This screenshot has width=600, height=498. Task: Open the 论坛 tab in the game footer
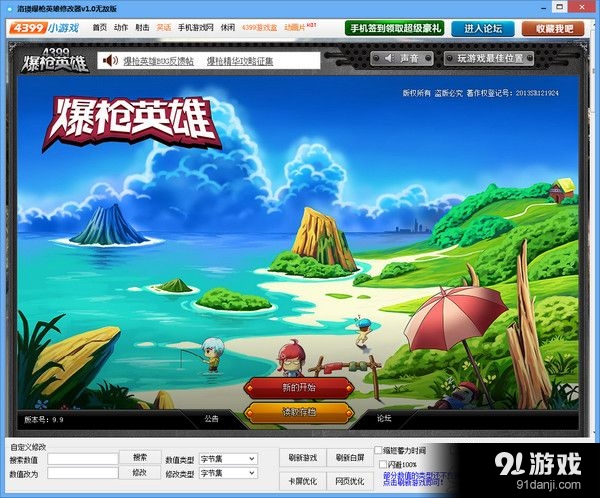point(384,418)
